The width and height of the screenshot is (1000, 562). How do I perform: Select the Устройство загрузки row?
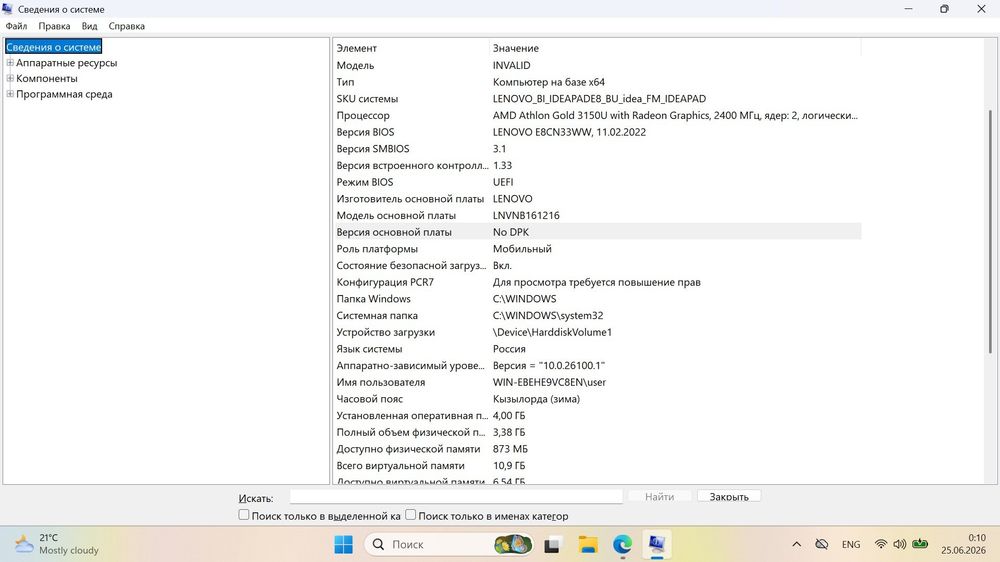tap(598, 332)
